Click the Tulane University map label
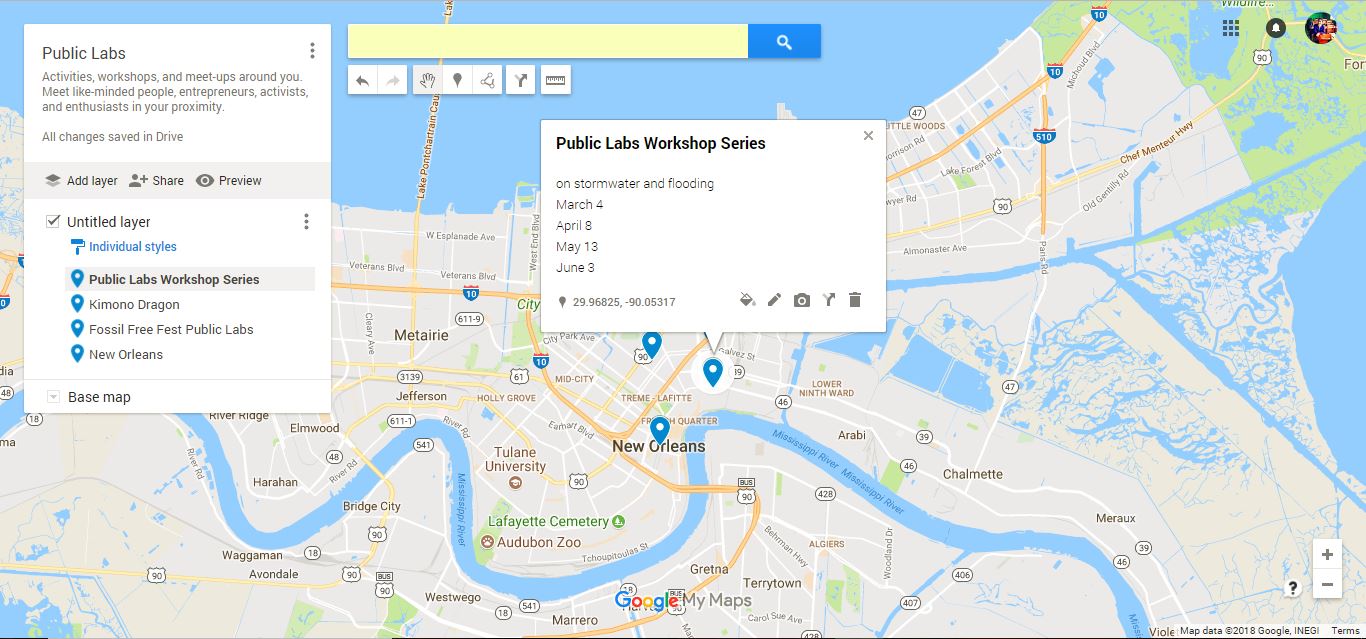This screenshot has height=639, width=1366. pos(516,459)
